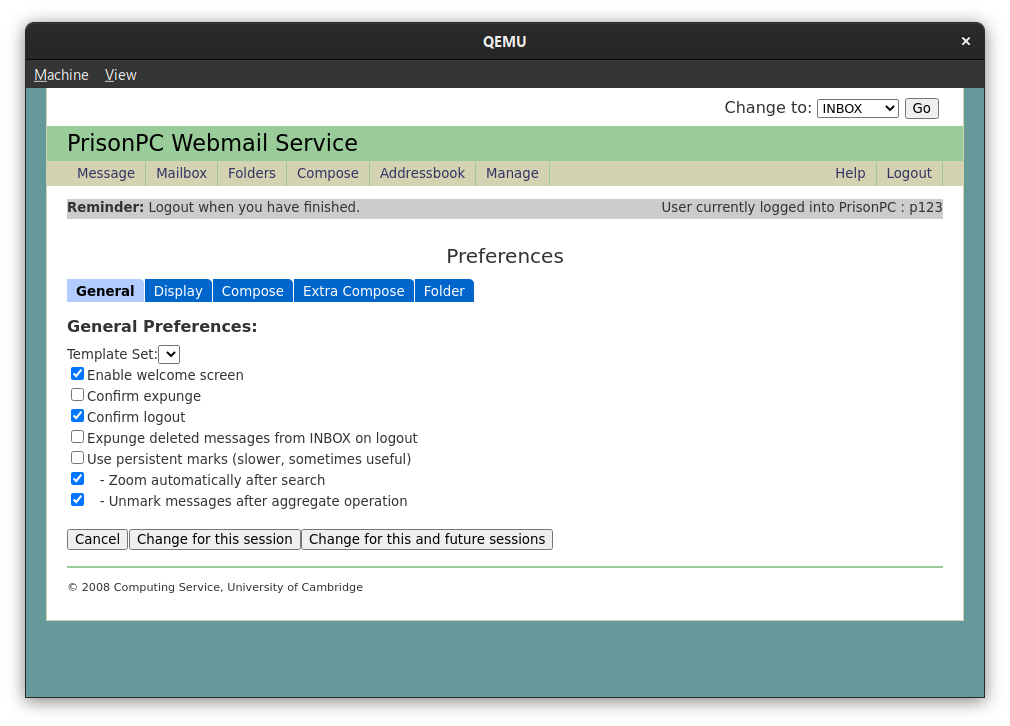
Task: Click the 'PrisonPC Webmail Service' title
Action: pos(213,143)
